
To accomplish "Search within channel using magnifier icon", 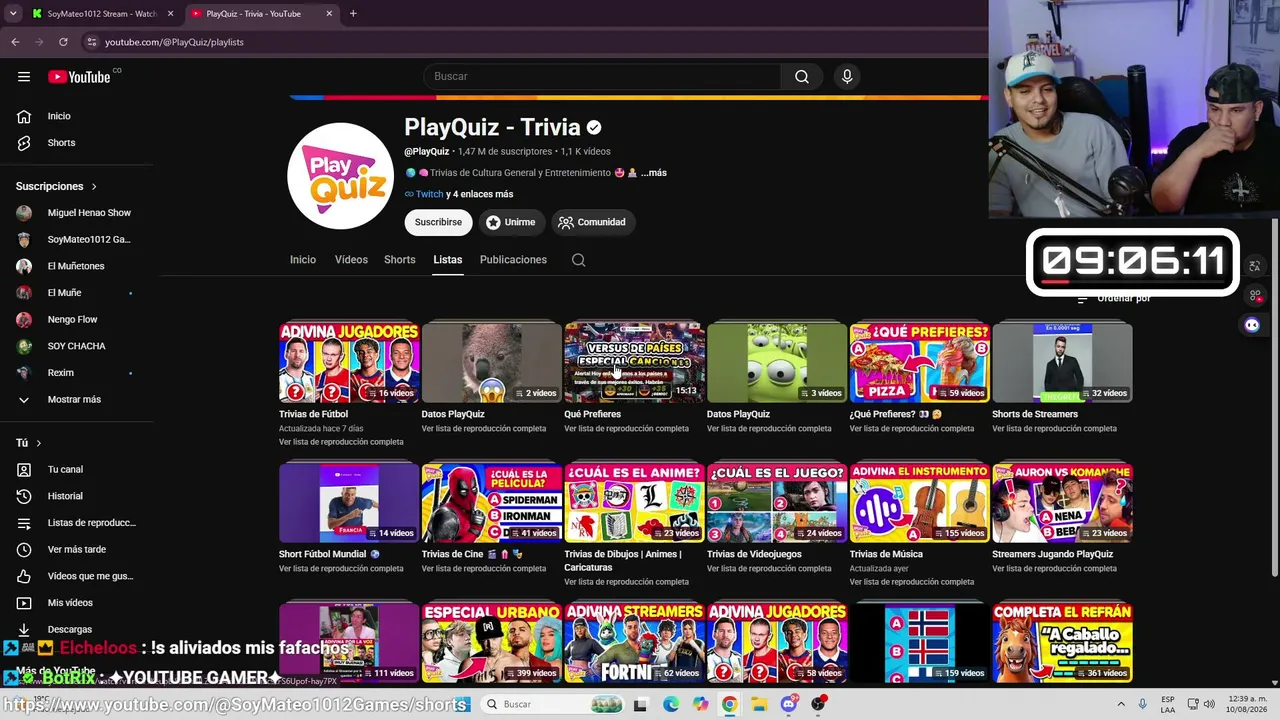I will pos(578,260).
